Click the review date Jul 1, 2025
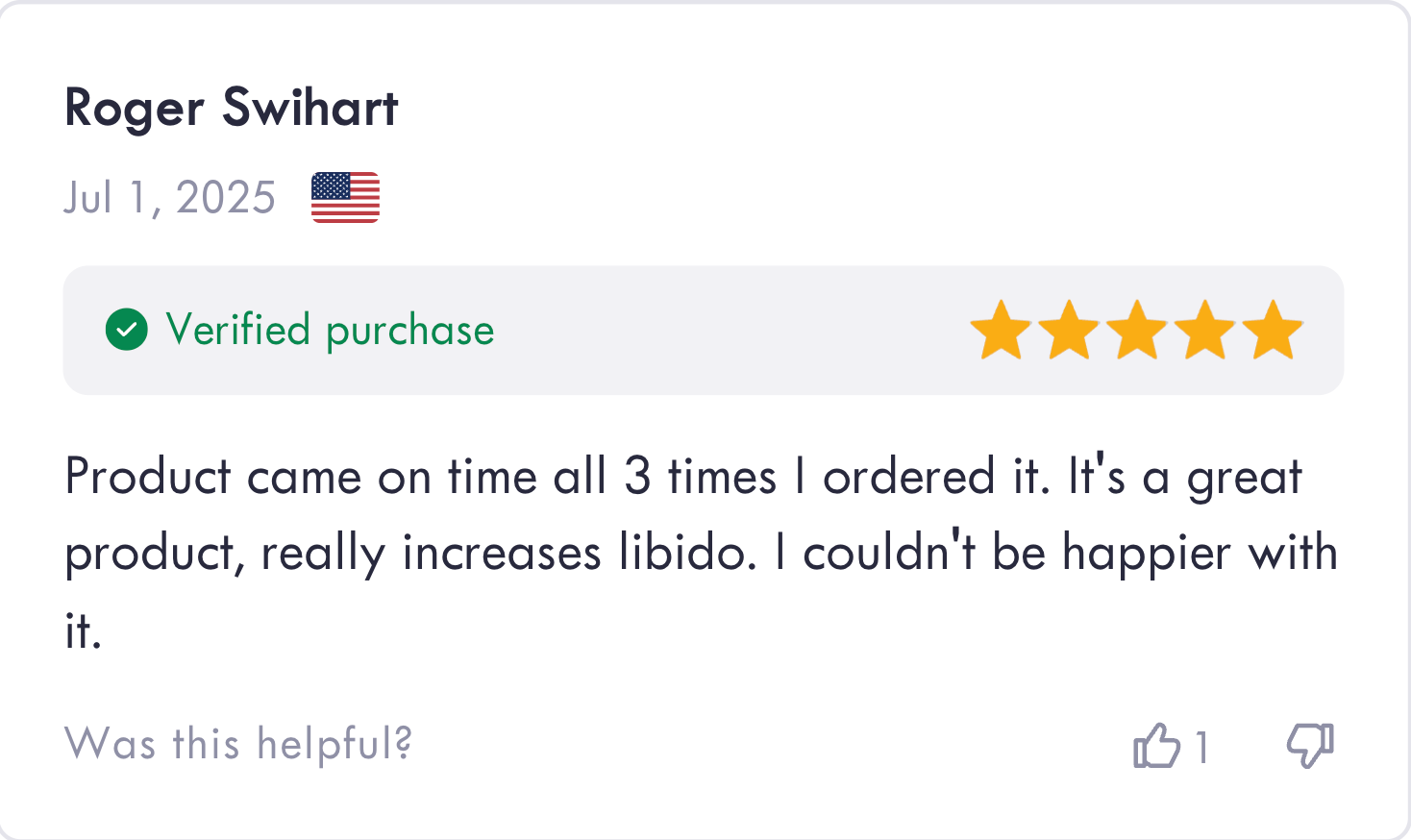The height and width of the screenshot is (840, 1411). pos(170,198)
